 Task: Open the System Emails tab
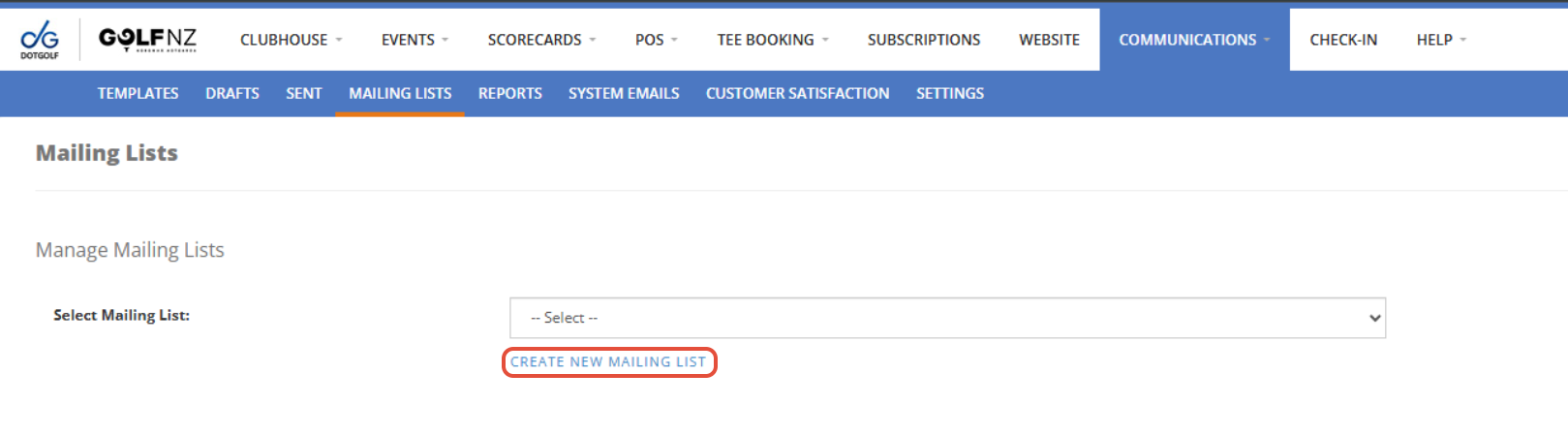pyautogui.click(x=624, y=93)
